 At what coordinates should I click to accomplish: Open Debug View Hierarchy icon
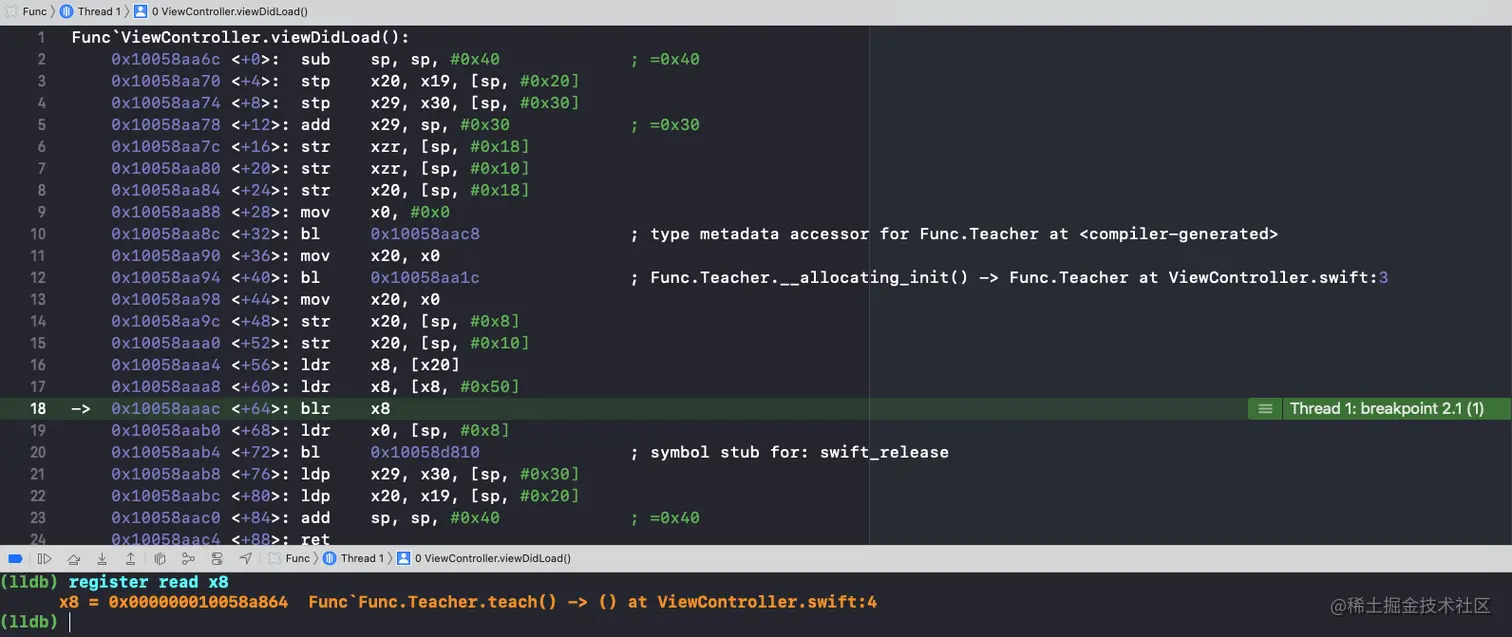pyautogui.click(x=160, y=558)
